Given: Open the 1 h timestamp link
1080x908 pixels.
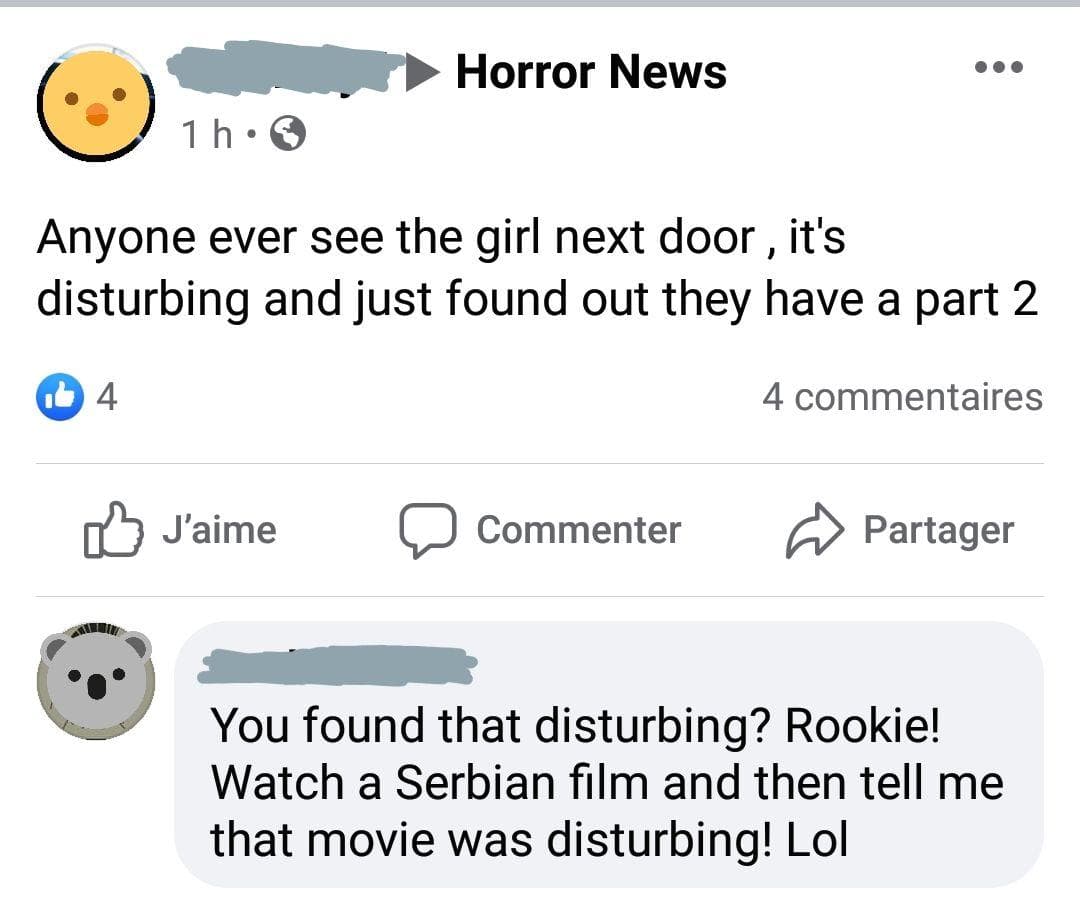Looking at the screenshot, I should click(206, 134).
